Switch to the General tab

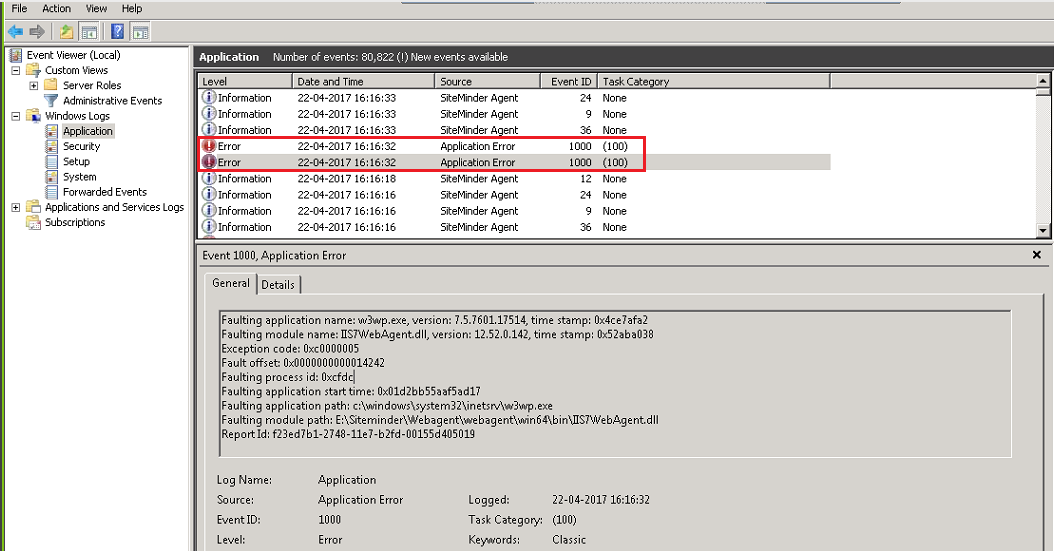coord(231,284)
